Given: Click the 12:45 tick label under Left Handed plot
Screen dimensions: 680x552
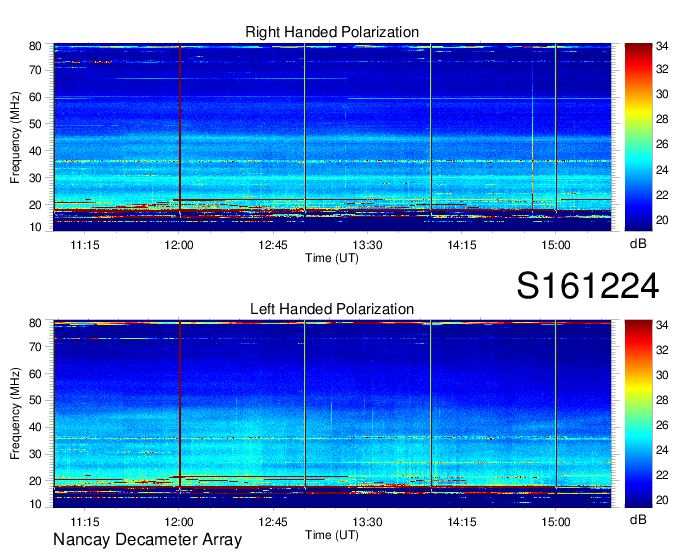Looking at the screenshot, I should tap(273, 522).
